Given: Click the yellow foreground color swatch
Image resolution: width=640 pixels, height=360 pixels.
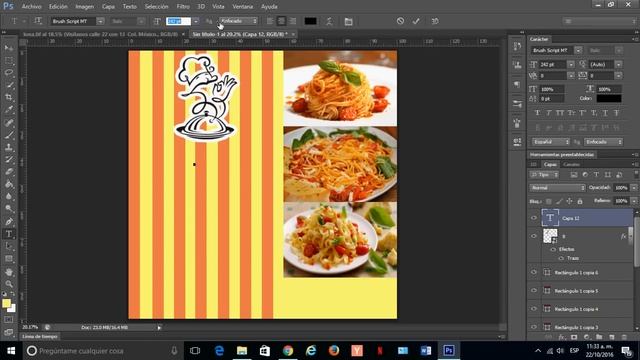Looking at the screenshot, I should coord(6,303).
